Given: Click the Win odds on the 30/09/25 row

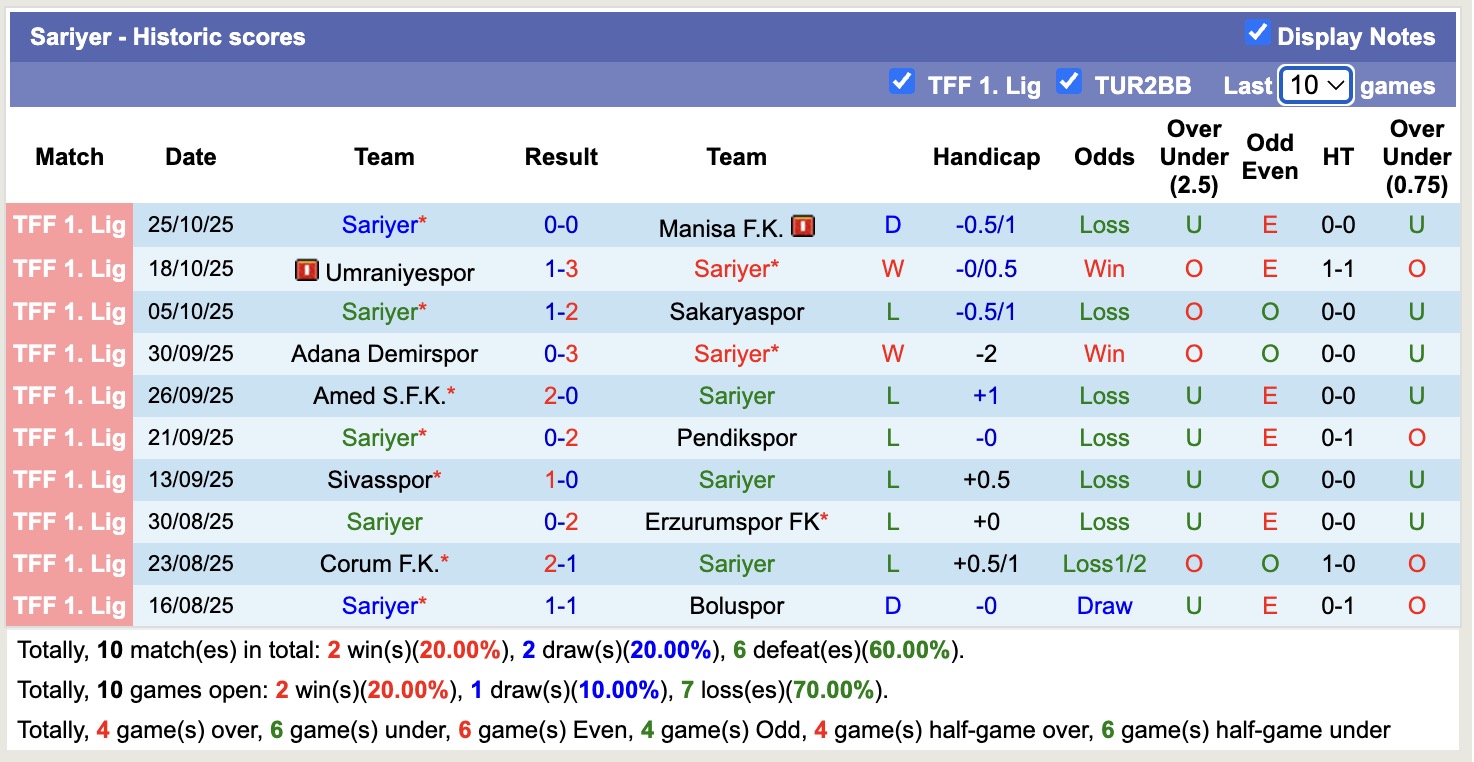Looking at the screenshot, I should pos(1104,353).
